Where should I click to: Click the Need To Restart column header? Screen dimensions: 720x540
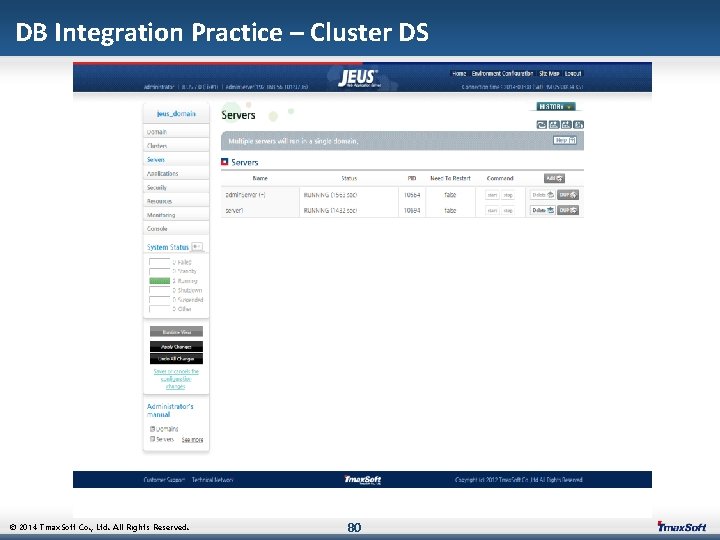pyautogui.click(x=450, y=178)
